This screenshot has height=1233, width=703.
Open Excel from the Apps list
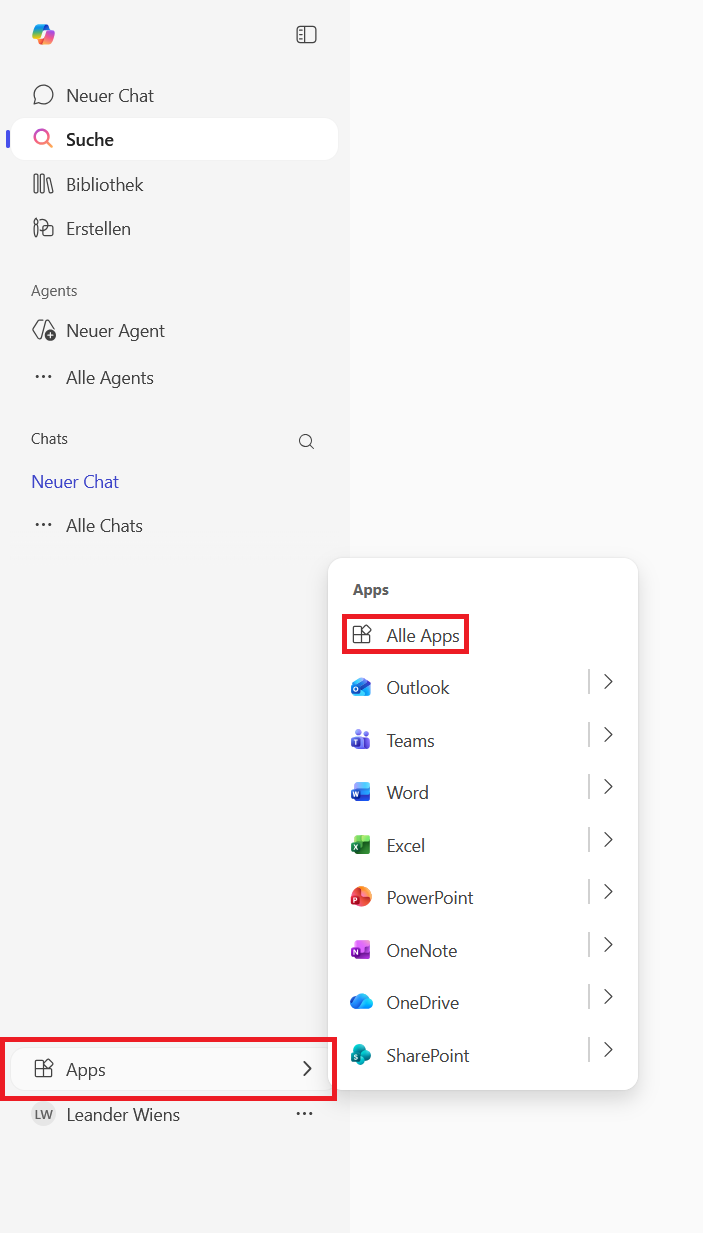405,846
